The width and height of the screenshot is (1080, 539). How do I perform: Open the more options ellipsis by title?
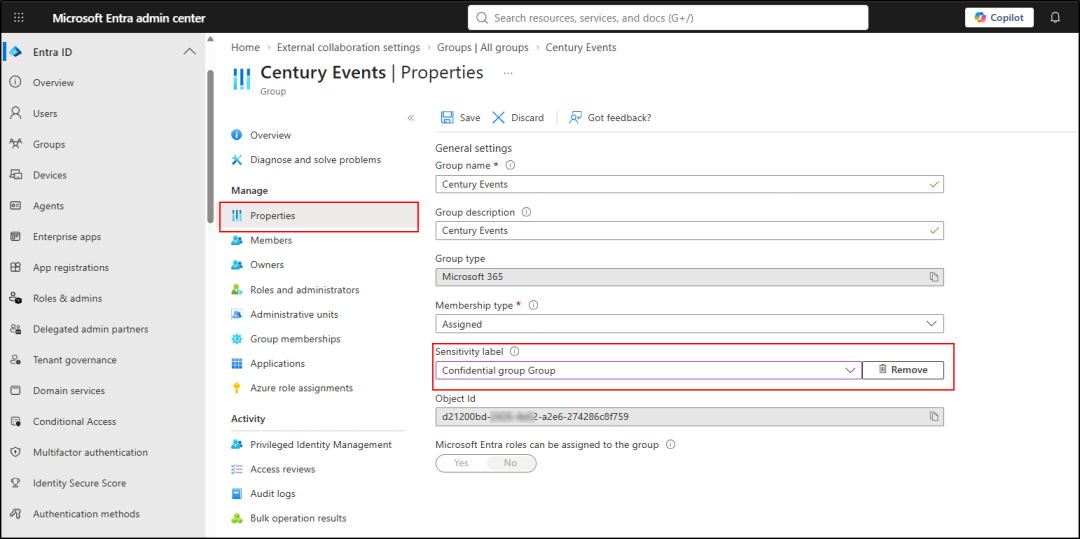tap(508, 72)
